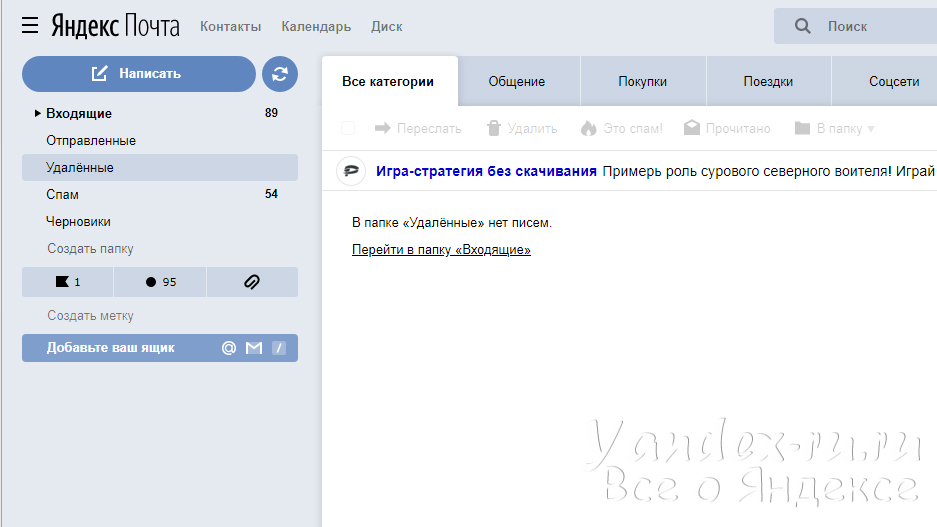Filter by flagged important messages
This screenshot has width=937, height=527.
click(68, 282)
